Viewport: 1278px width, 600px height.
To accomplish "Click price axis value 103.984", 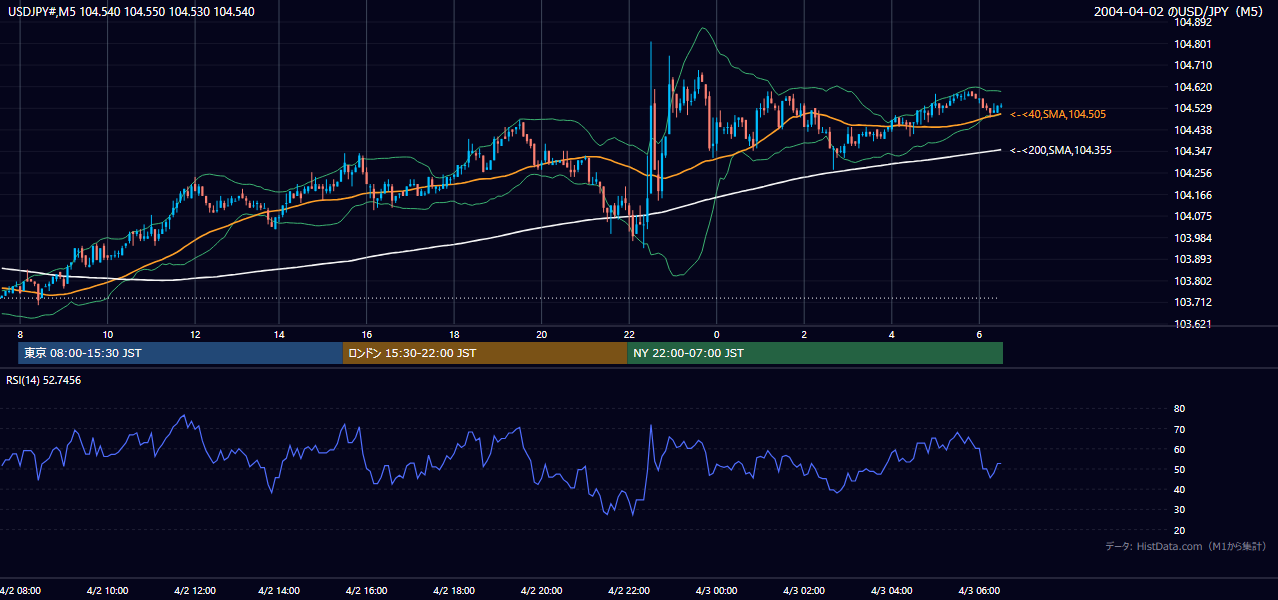I will 1192,238.
